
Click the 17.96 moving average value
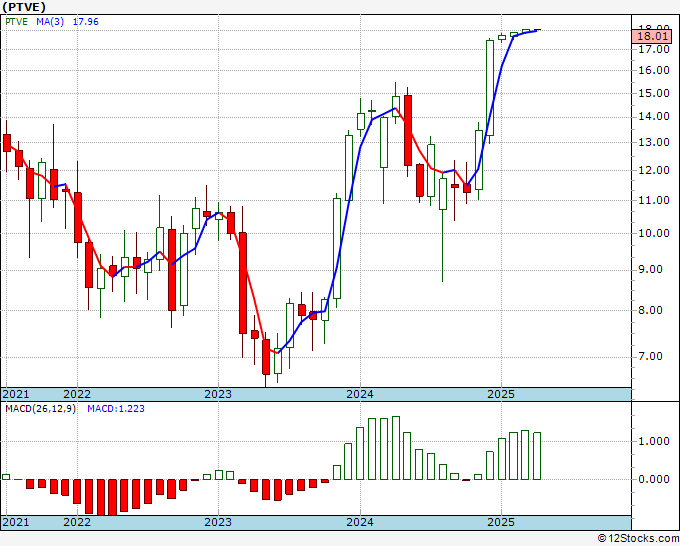tap(85, 22)
